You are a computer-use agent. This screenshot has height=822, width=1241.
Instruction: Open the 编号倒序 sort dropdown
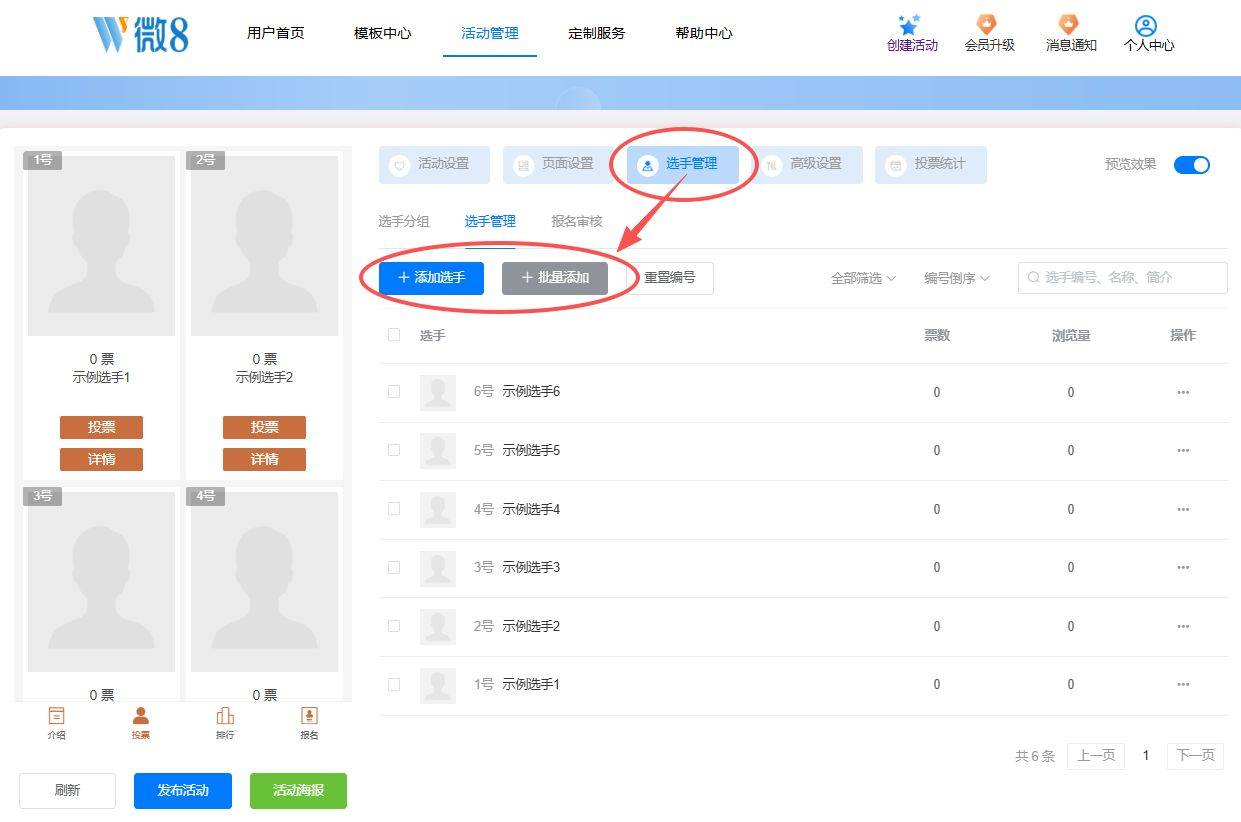tap(957, 278)
